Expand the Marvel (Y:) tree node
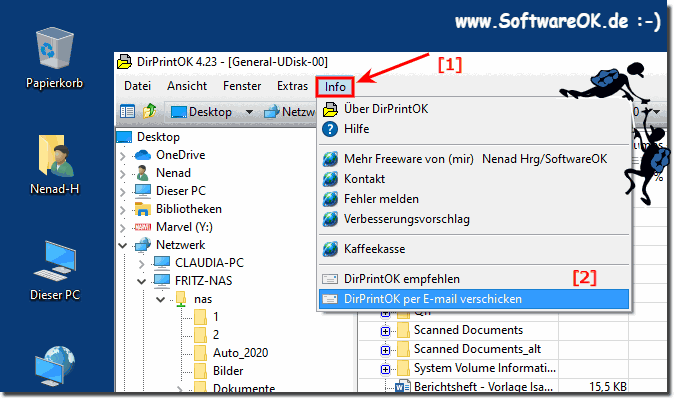The image size is (674, 399). click(123, 228)
